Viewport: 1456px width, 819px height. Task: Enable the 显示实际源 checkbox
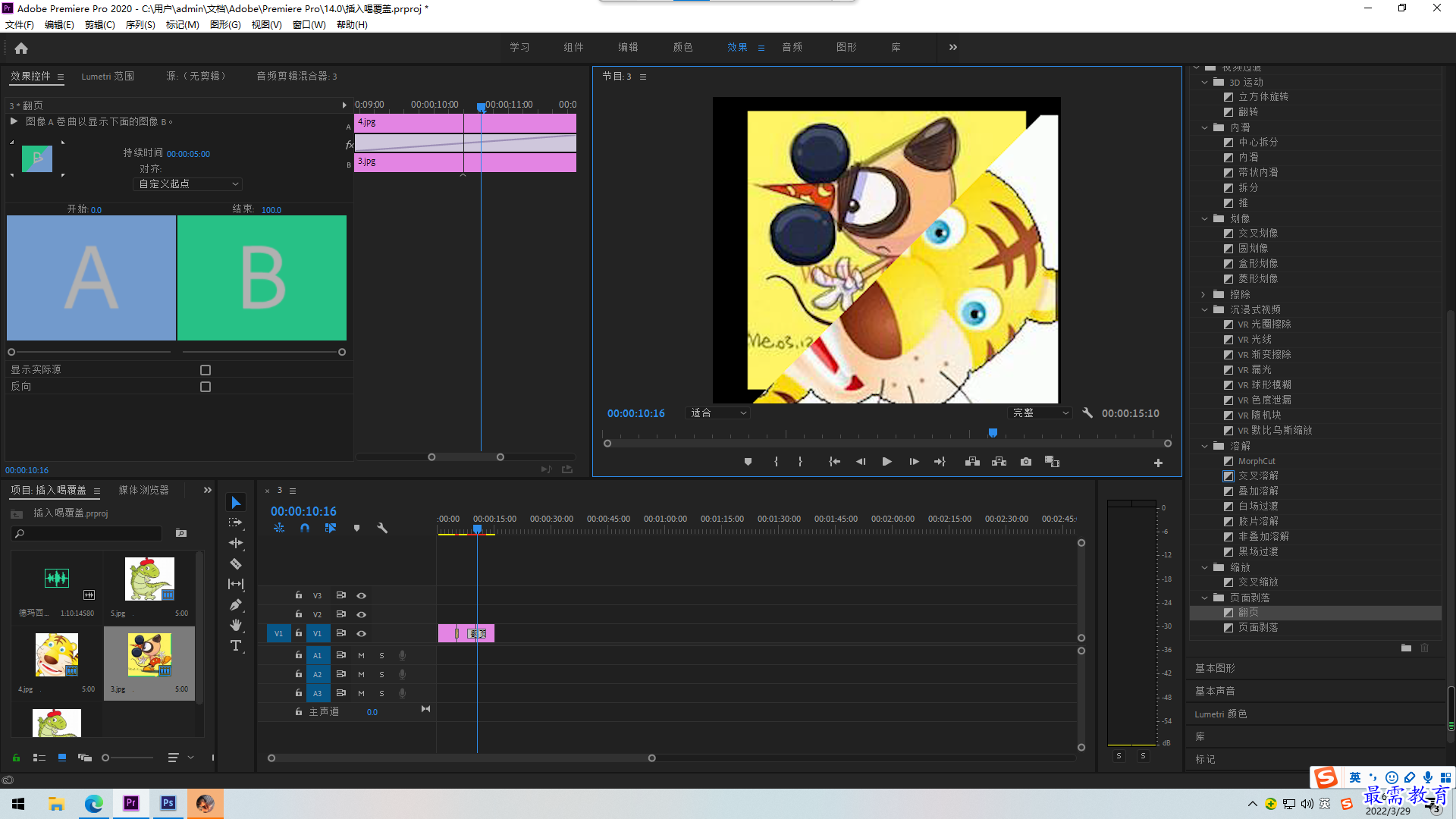206,370
